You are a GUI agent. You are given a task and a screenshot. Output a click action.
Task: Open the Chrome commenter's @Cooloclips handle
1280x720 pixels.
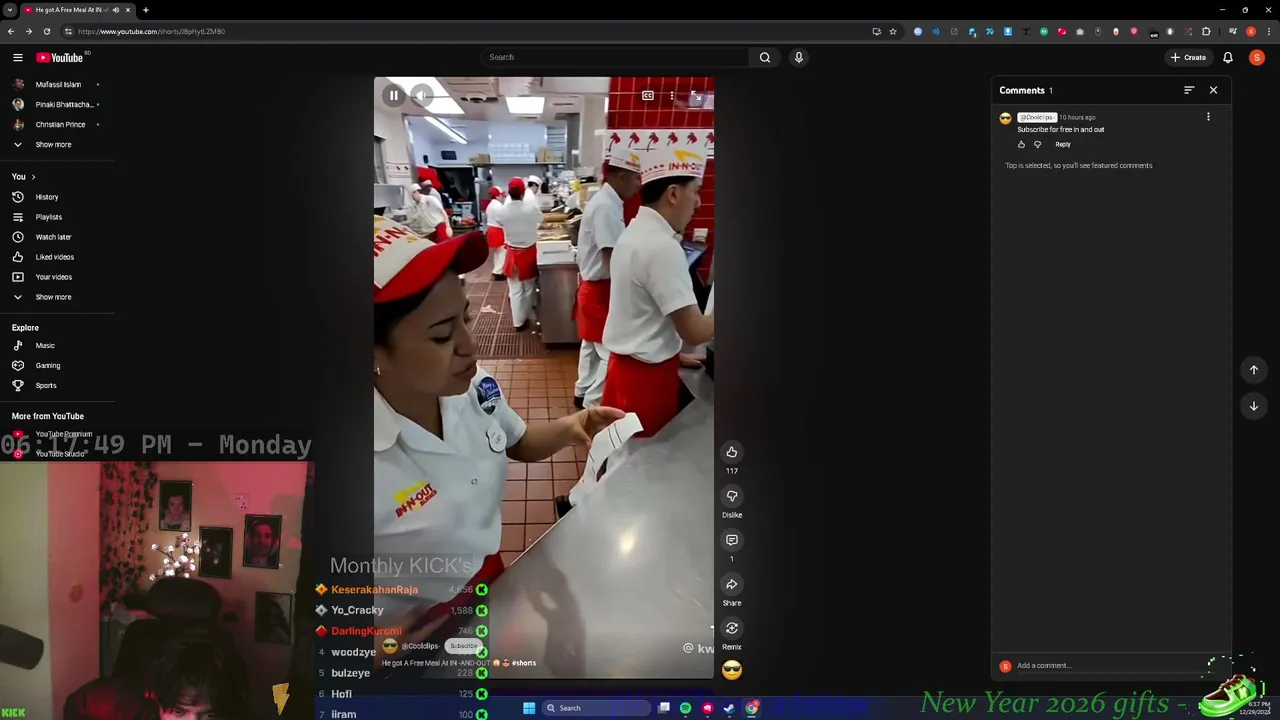[x=1037, y=118]
